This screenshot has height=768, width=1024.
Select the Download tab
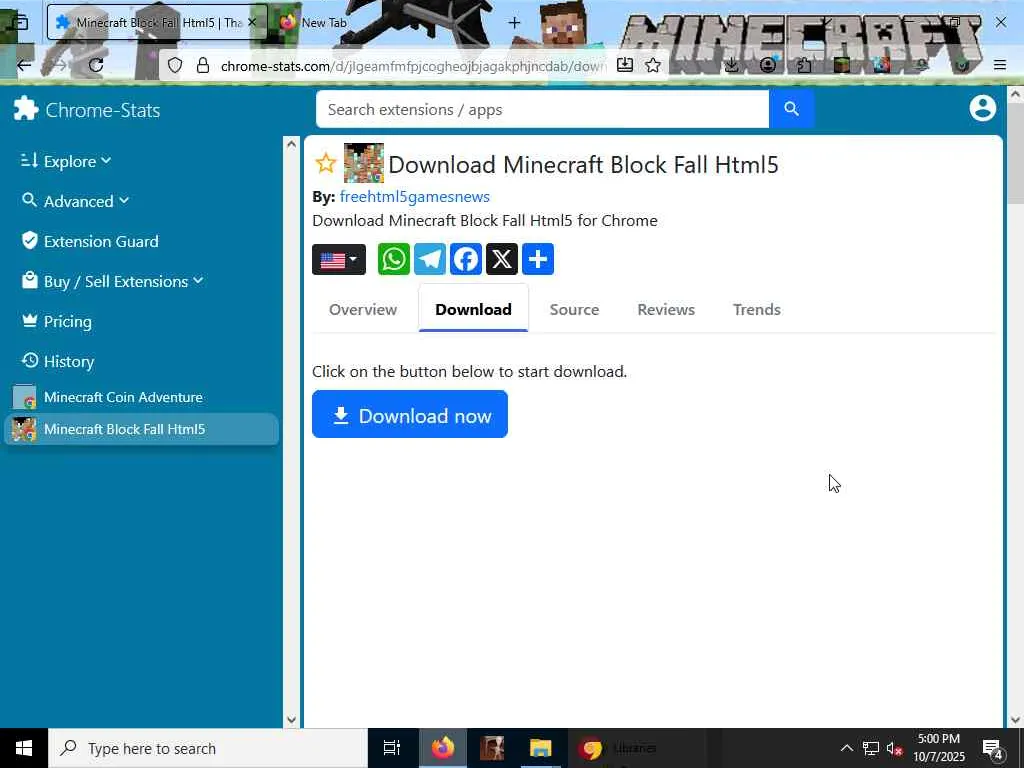(x=473, y=310)
